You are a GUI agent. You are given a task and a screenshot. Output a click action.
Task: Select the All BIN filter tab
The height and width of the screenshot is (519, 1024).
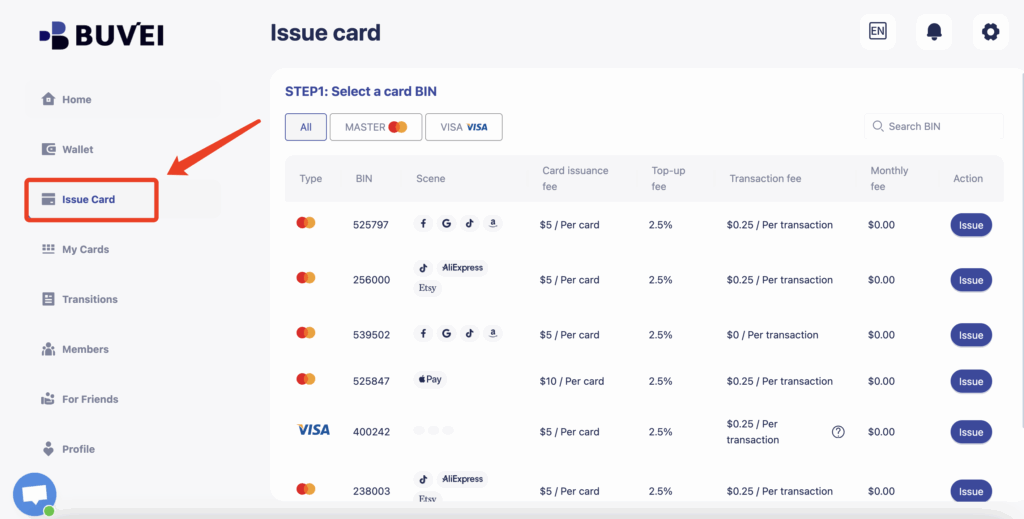305,127
